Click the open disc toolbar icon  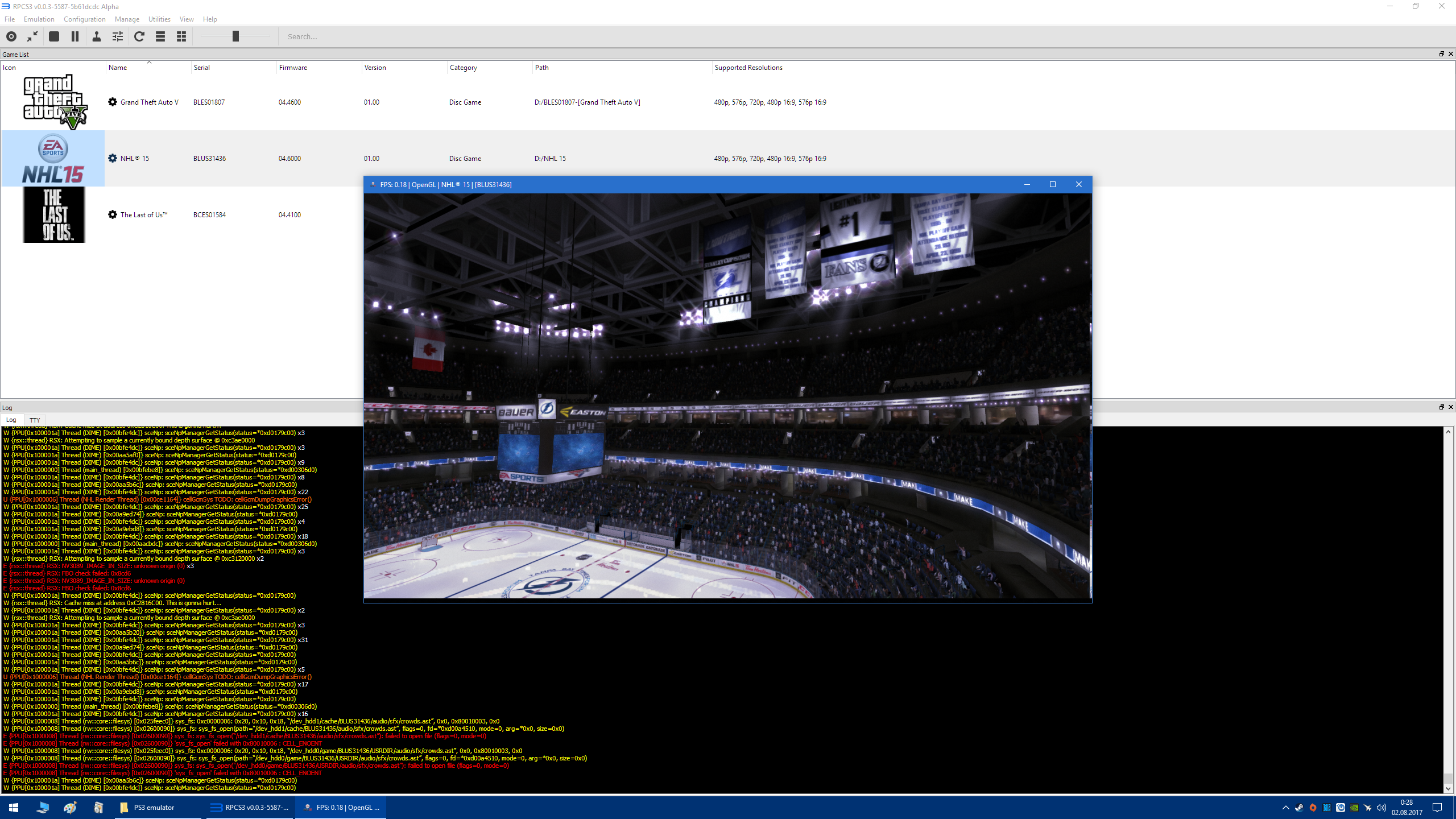(x=11, y=36)
